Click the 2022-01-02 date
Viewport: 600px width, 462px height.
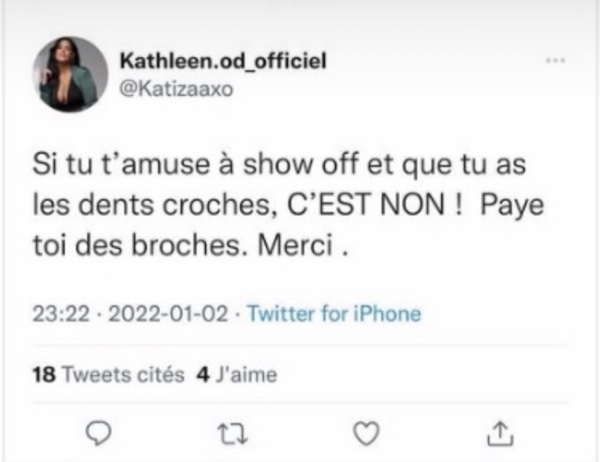click(x=168, y=314)
